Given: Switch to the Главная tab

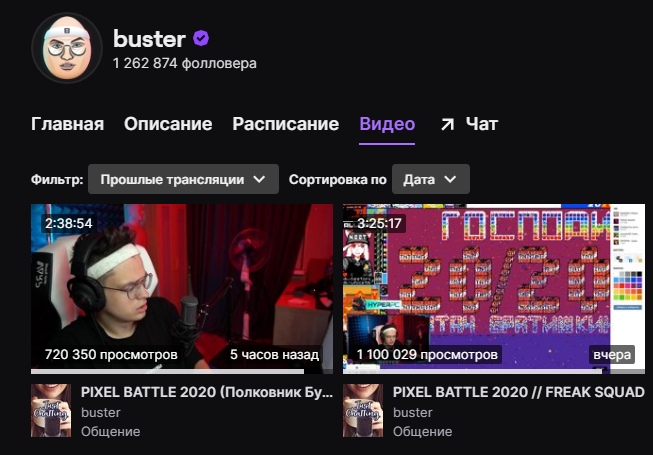Looking at the screenshot, I should (67, 124).
